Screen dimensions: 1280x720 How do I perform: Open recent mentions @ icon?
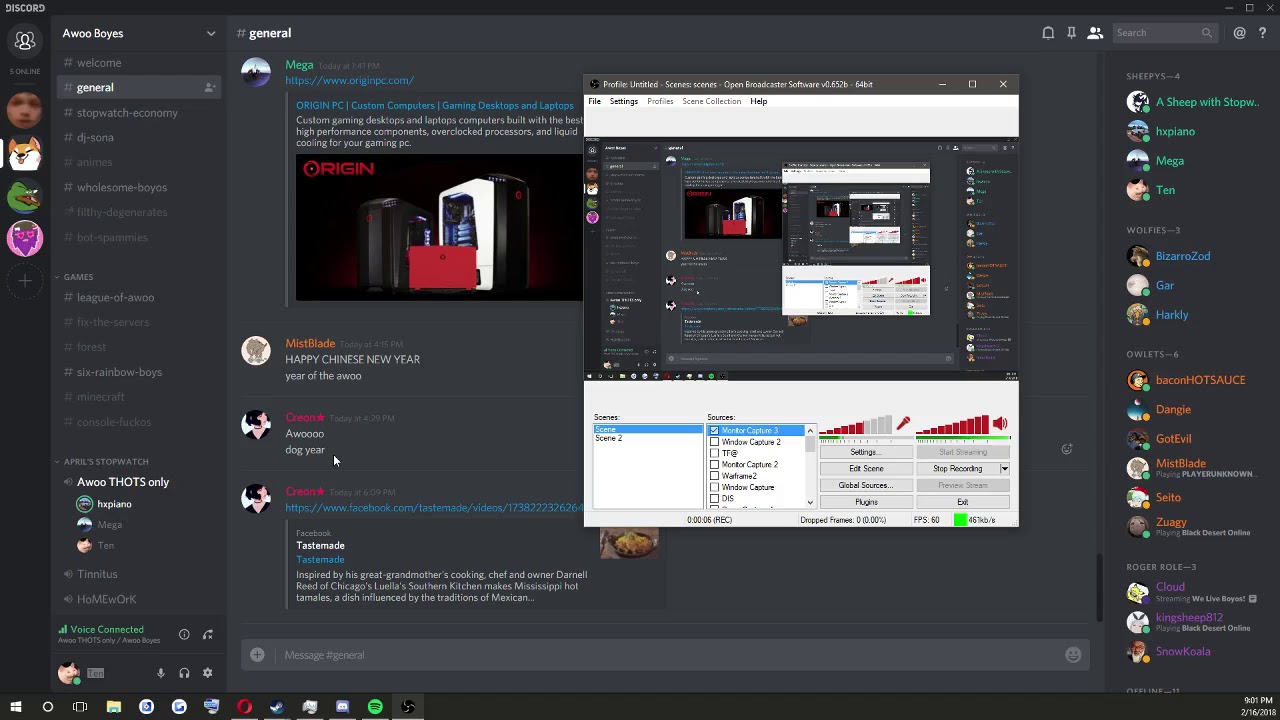click(1239, 33)
